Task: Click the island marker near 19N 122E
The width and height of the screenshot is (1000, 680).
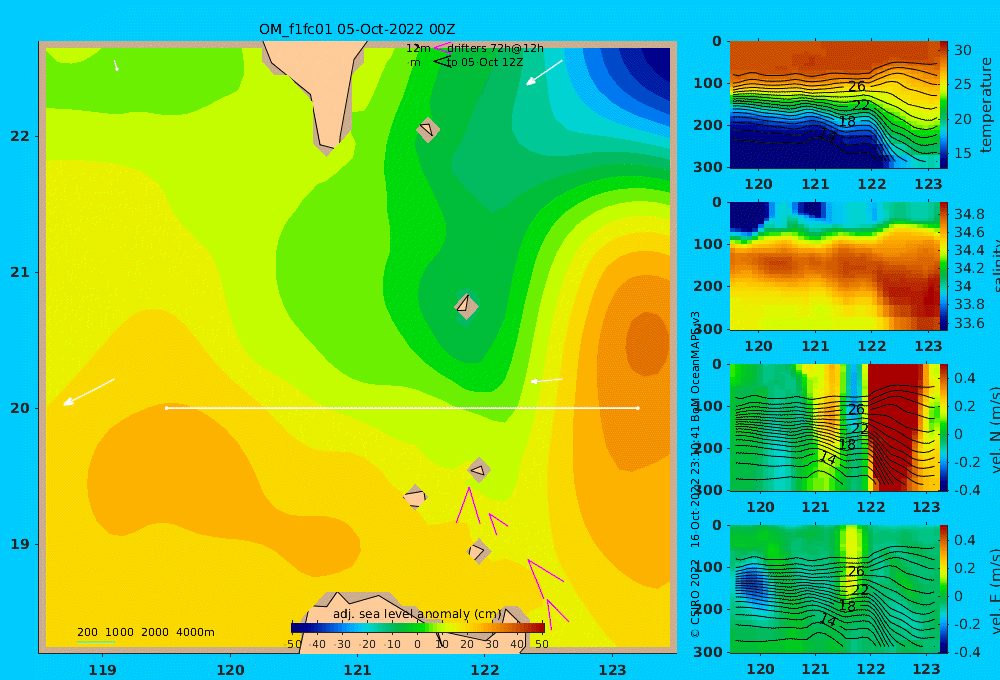Action: click(x=479, y=551)
